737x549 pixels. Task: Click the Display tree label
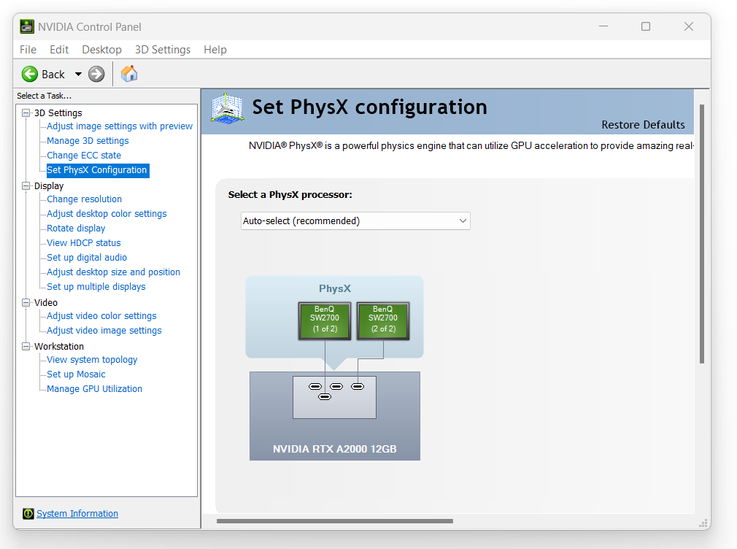[x=48, y=186]
